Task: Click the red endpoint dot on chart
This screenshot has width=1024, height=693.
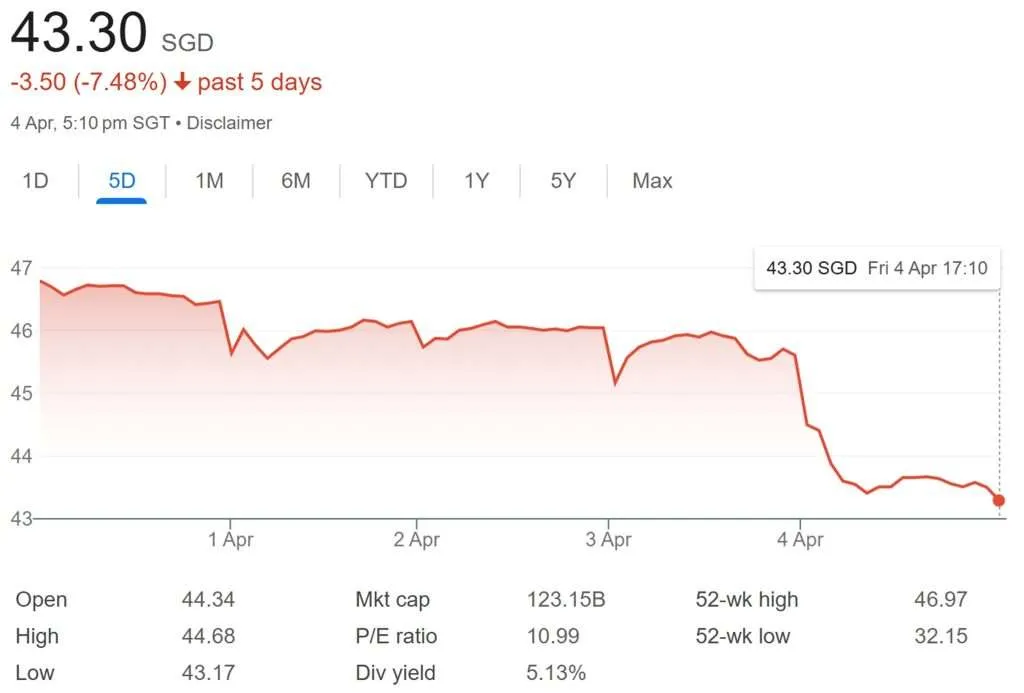Action: [999, 500]
